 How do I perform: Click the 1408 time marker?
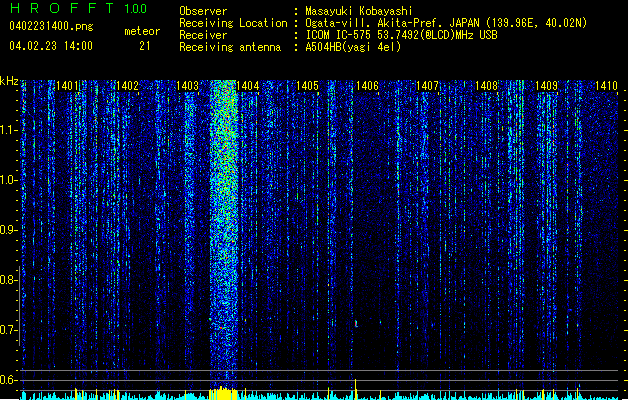click(487, 85)
